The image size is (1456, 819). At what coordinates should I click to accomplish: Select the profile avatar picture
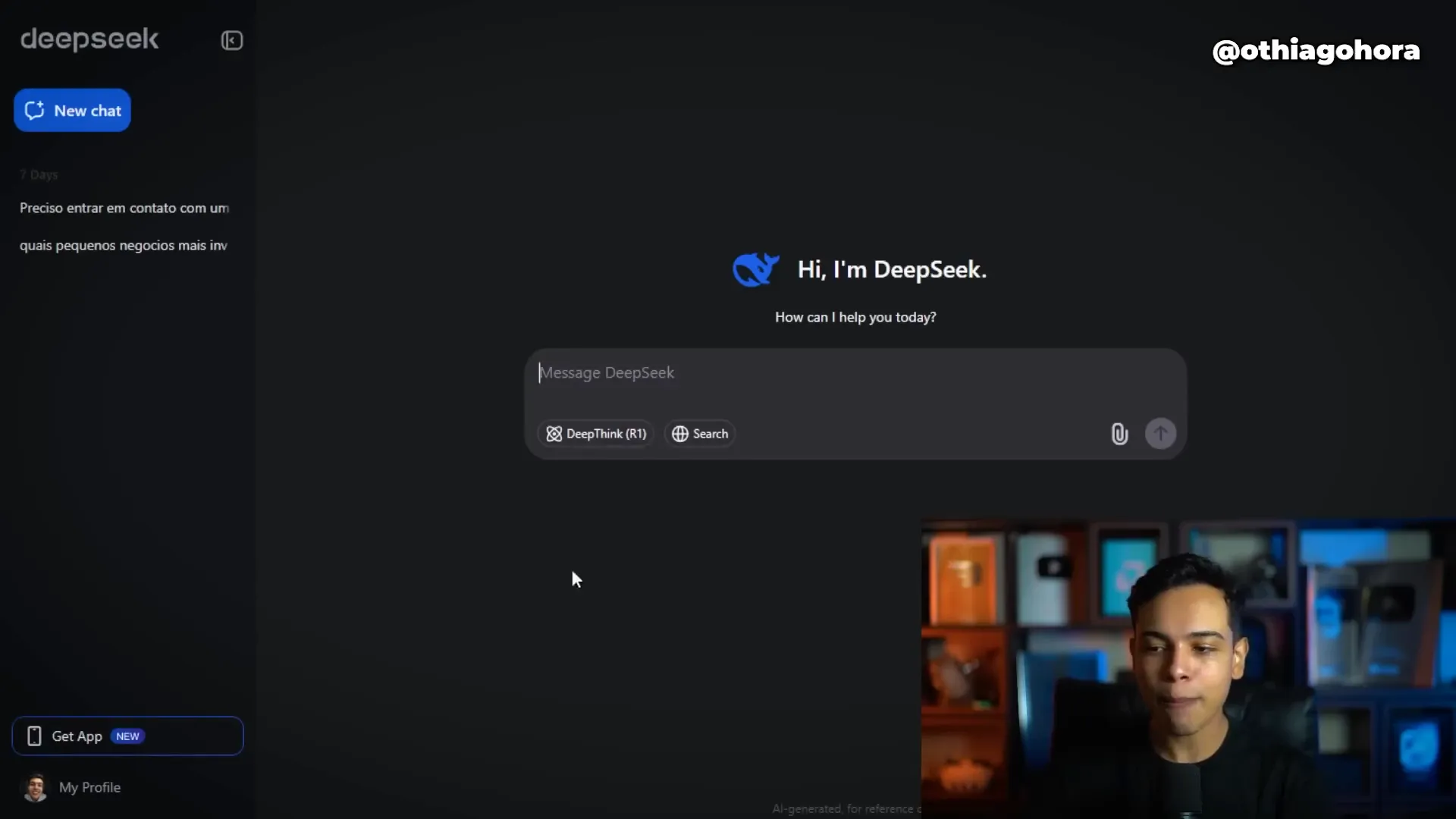click(x=35, y=788)
